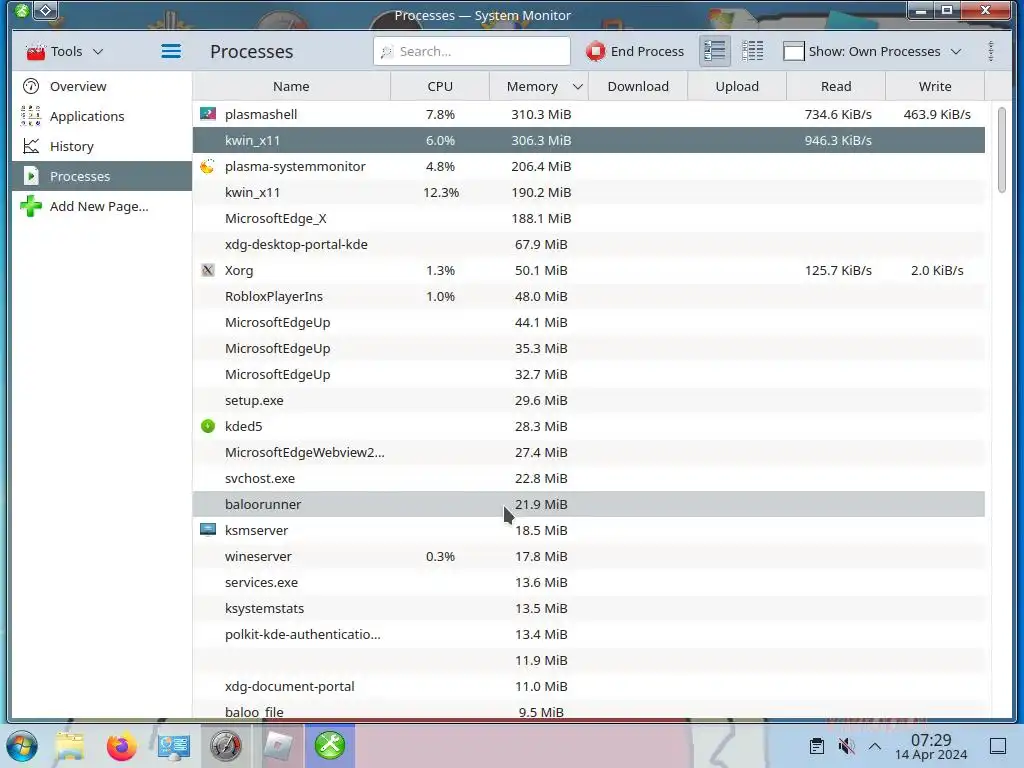
Task: Click the ksmserver monitor icon
Action: [x=208, y=530]
